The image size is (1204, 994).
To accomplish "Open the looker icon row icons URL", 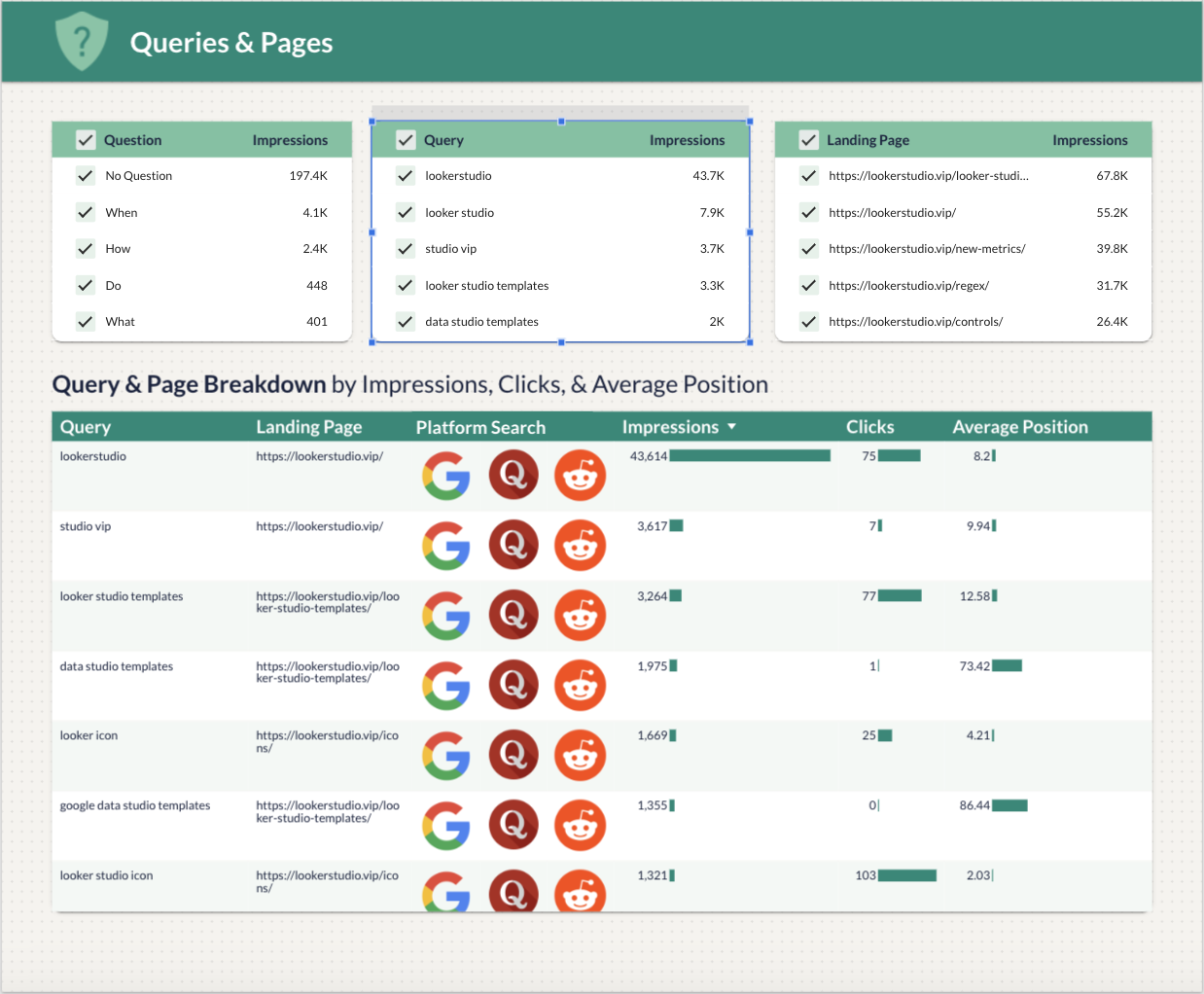I will tap(328, 742).
